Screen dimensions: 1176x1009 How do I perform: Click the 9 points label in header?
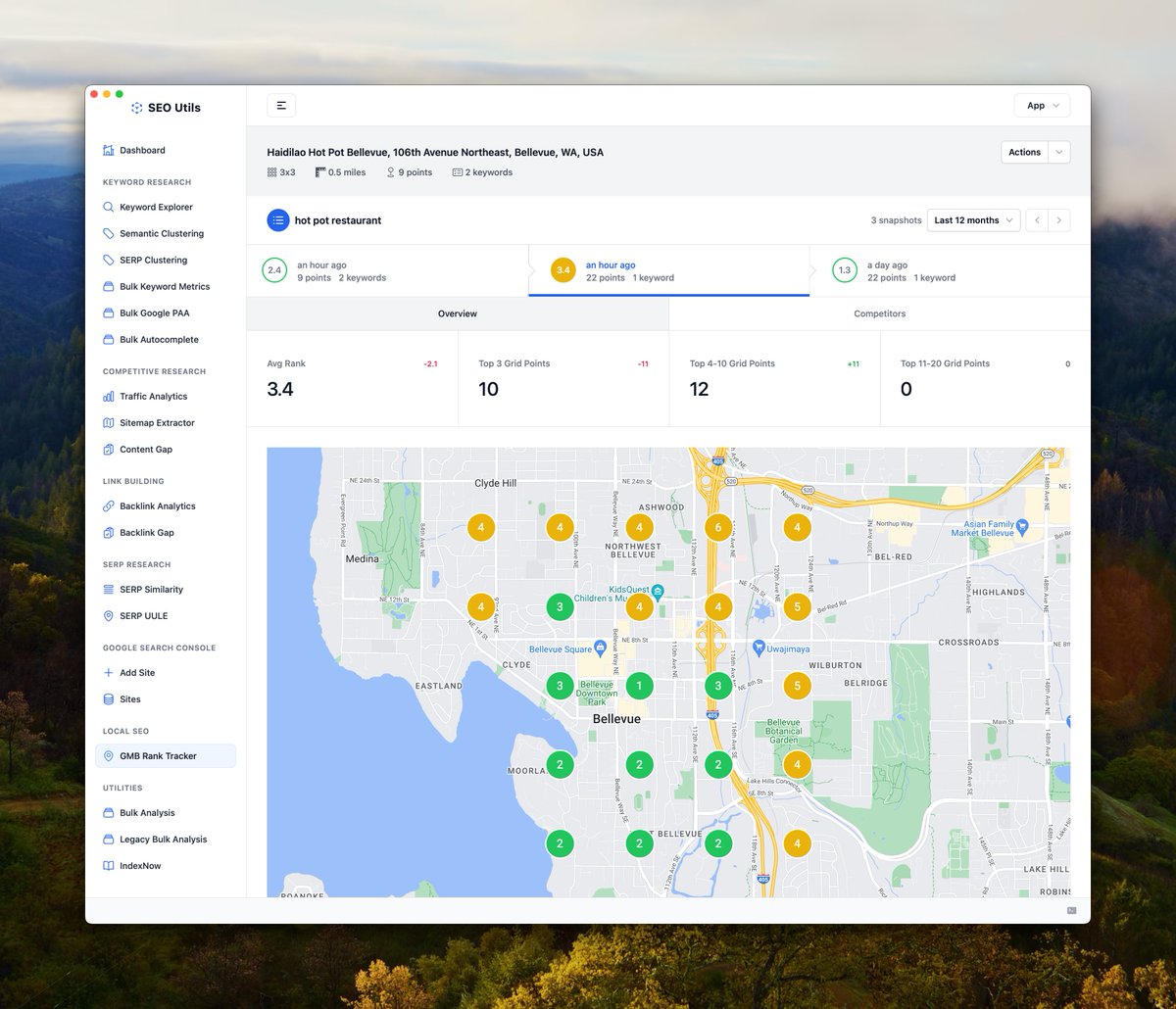pos(409,172)
